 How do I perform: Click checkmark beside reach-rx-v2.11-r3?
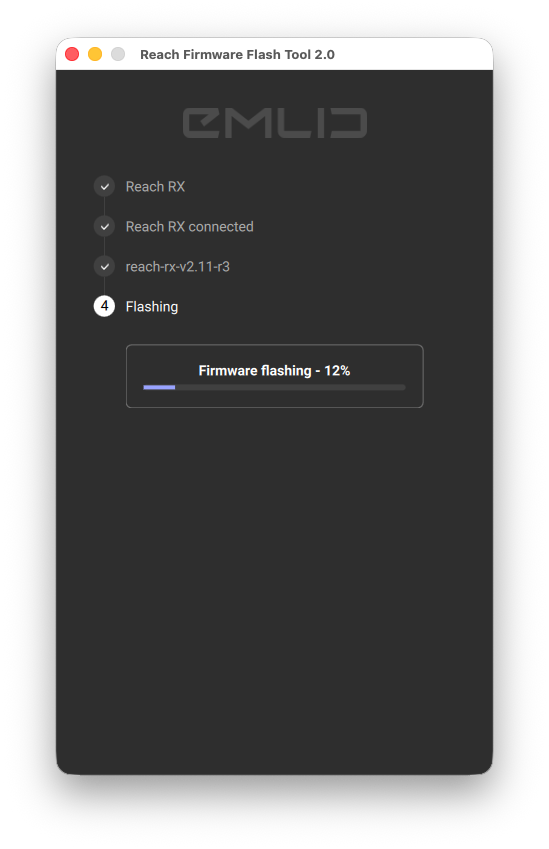104,266
